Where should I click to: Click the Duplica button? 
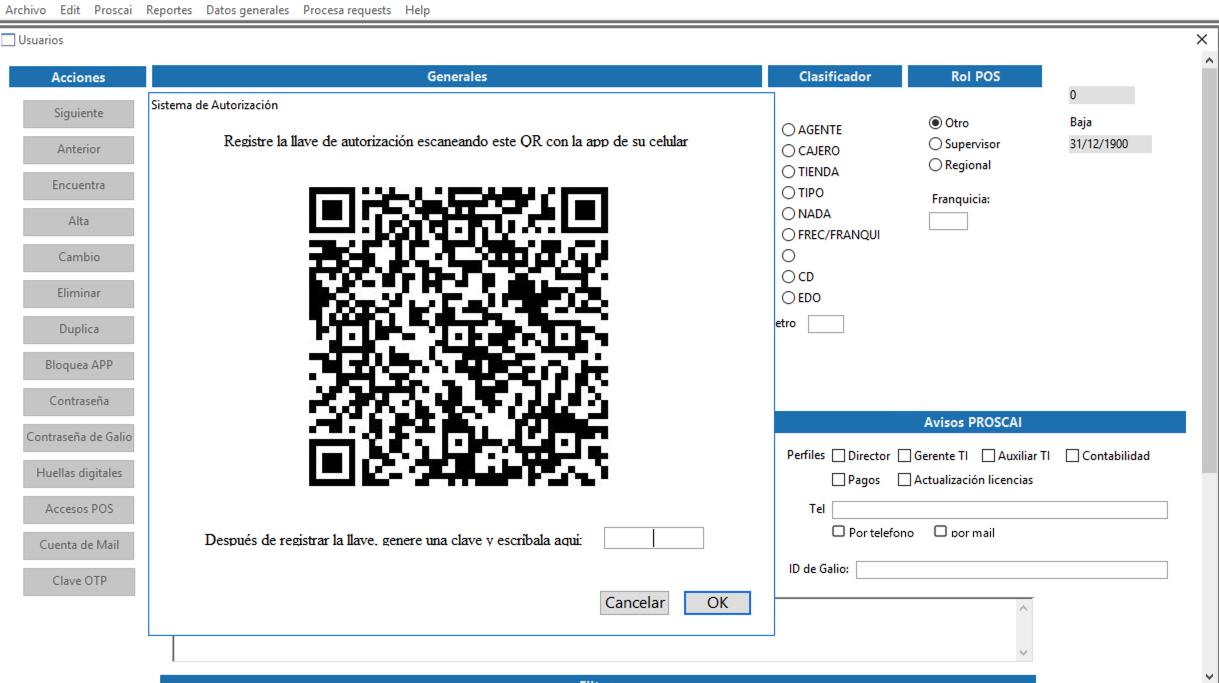pyautogui.click(x=79, y=329)
